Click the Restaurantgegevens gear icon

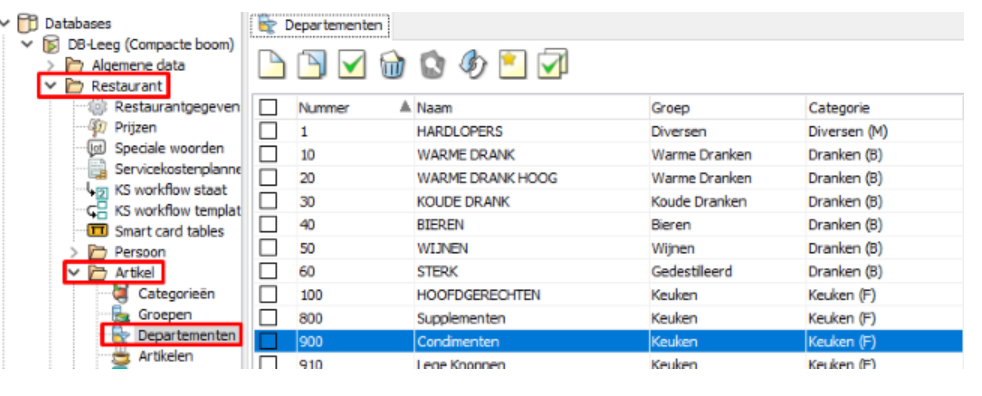[x=98, y=107]
